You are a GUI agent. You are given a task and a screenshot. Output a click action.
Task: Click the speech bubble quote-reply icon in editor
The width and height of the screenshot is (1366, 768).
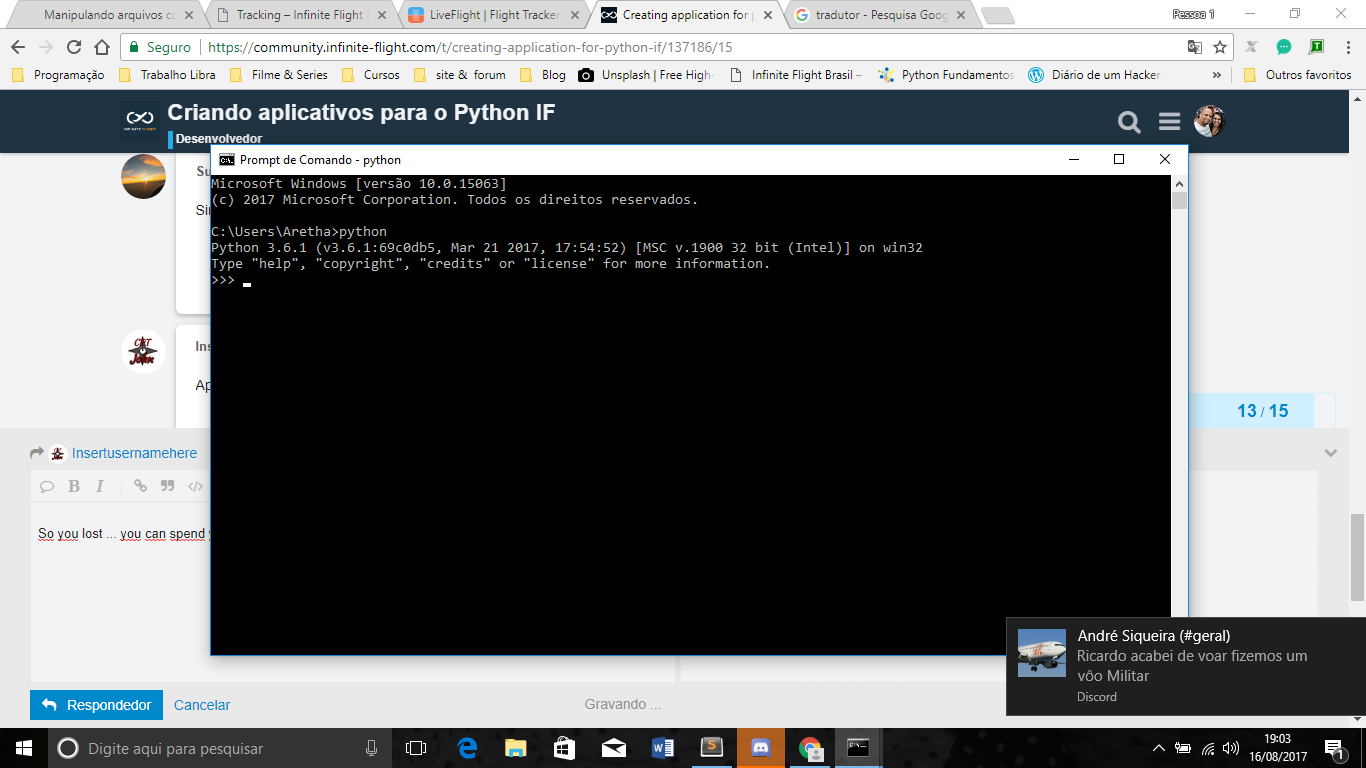click(47, 486)
